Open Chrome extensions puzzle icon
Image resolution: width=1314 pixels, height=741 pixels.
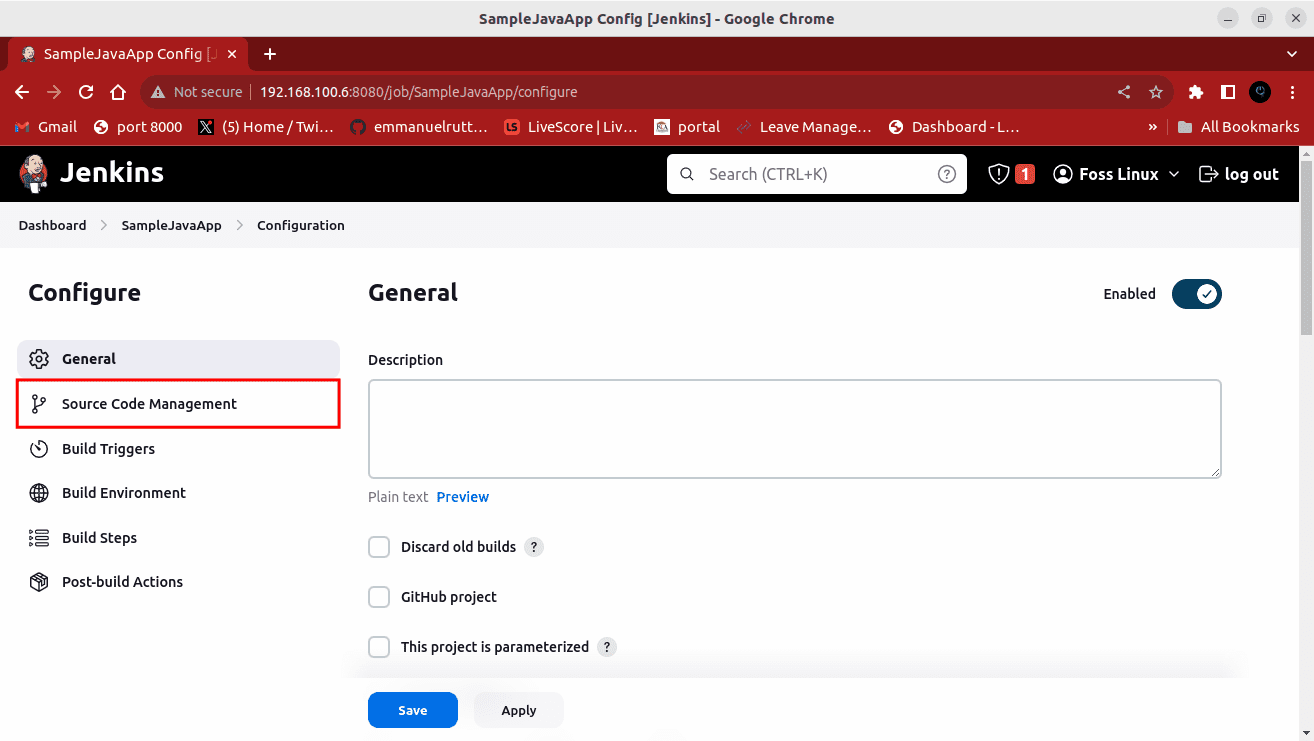[1195, 92]
